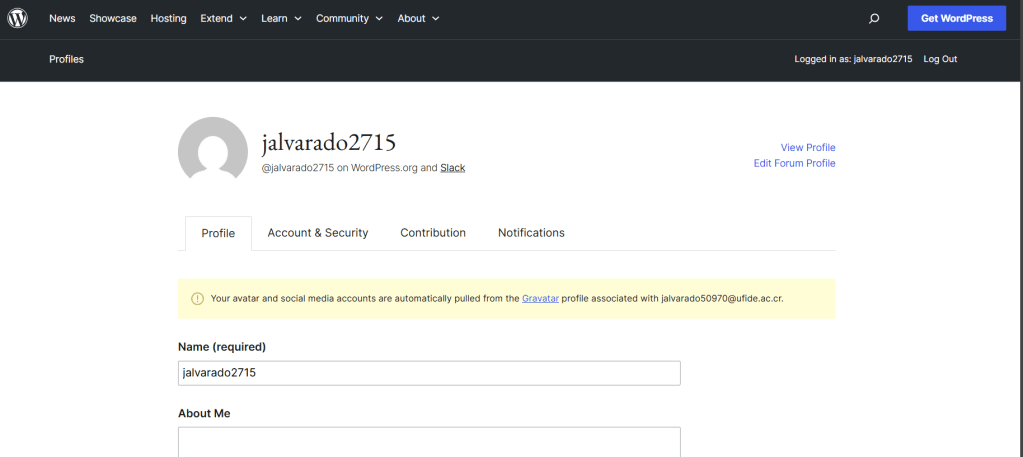The width and height of the screenshot is (1023, 457).
Task: Open the Showcase menu item
Action: click(113, 18)
